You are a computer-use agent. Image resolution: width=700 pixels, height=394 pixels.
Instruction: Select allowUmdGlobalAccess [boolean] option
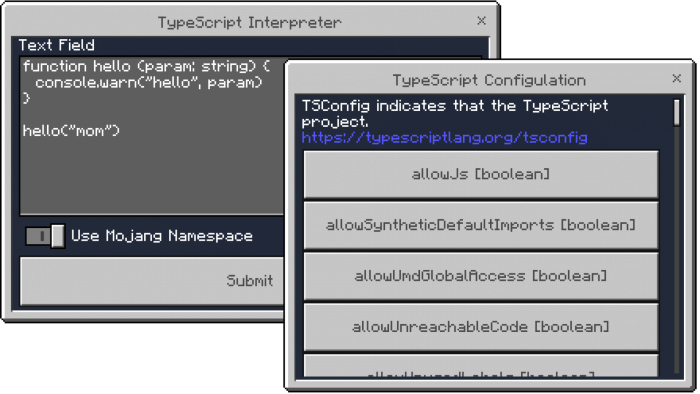coord(481,276)
